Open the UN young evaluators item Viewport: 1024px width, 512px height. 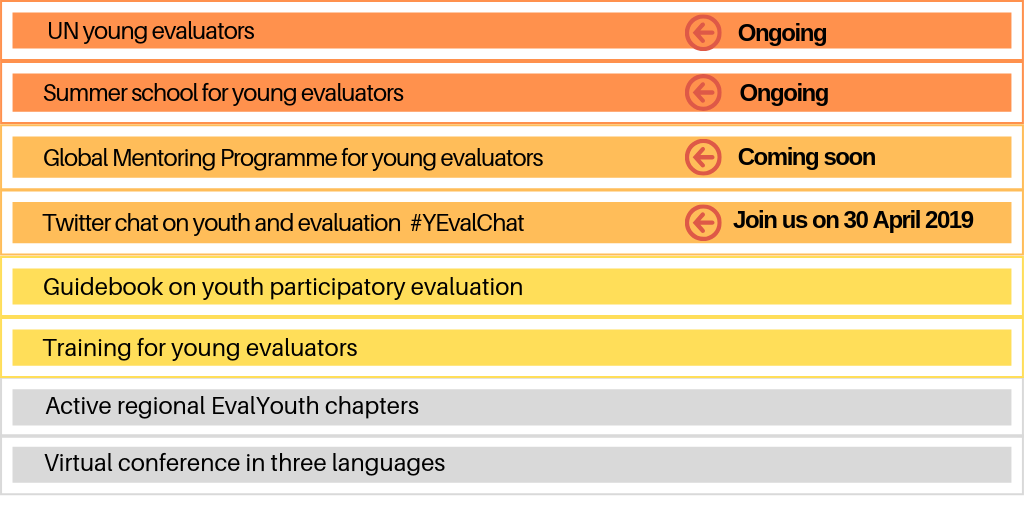point(512,31)
